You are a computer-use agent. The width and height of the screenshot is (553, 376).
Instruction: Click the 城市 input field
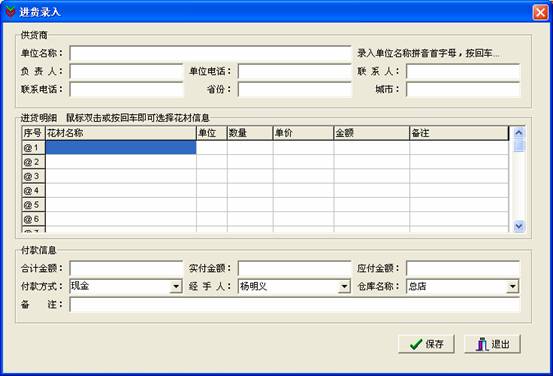point(463,90)
